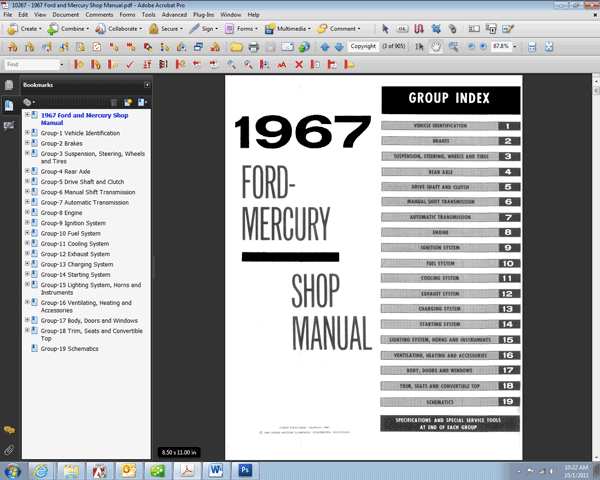Viewport: 600px width, 480px height.
Task: Click the red checkmark icon in third toolbar
Action: 130,64
